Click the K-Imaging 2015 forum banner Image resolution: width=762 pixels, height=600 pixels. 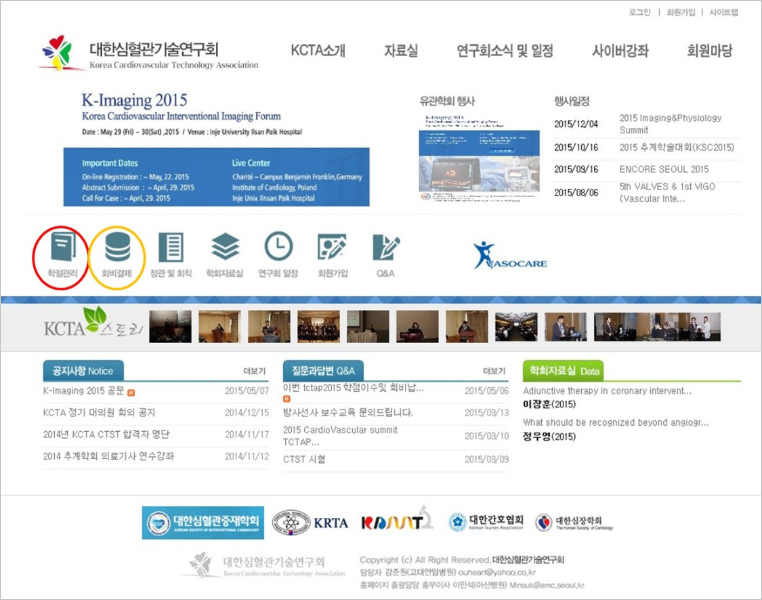click(216, 148)
